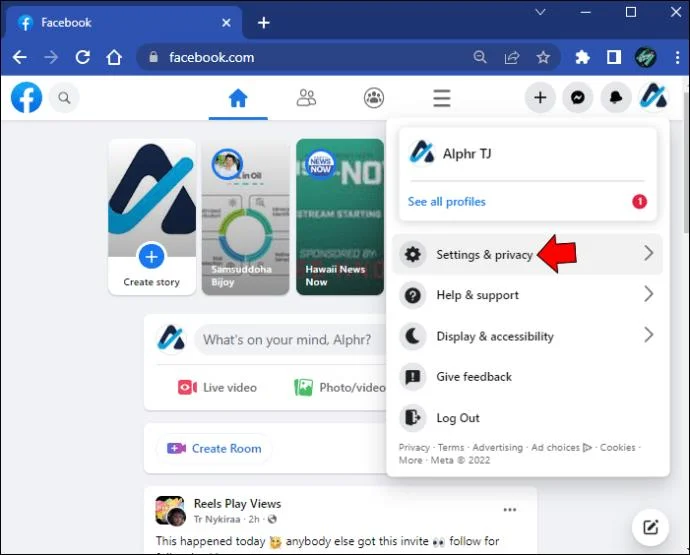Bookmark this page with star icon
This screenshot has height=555, width=690.
tap(543, 57)
